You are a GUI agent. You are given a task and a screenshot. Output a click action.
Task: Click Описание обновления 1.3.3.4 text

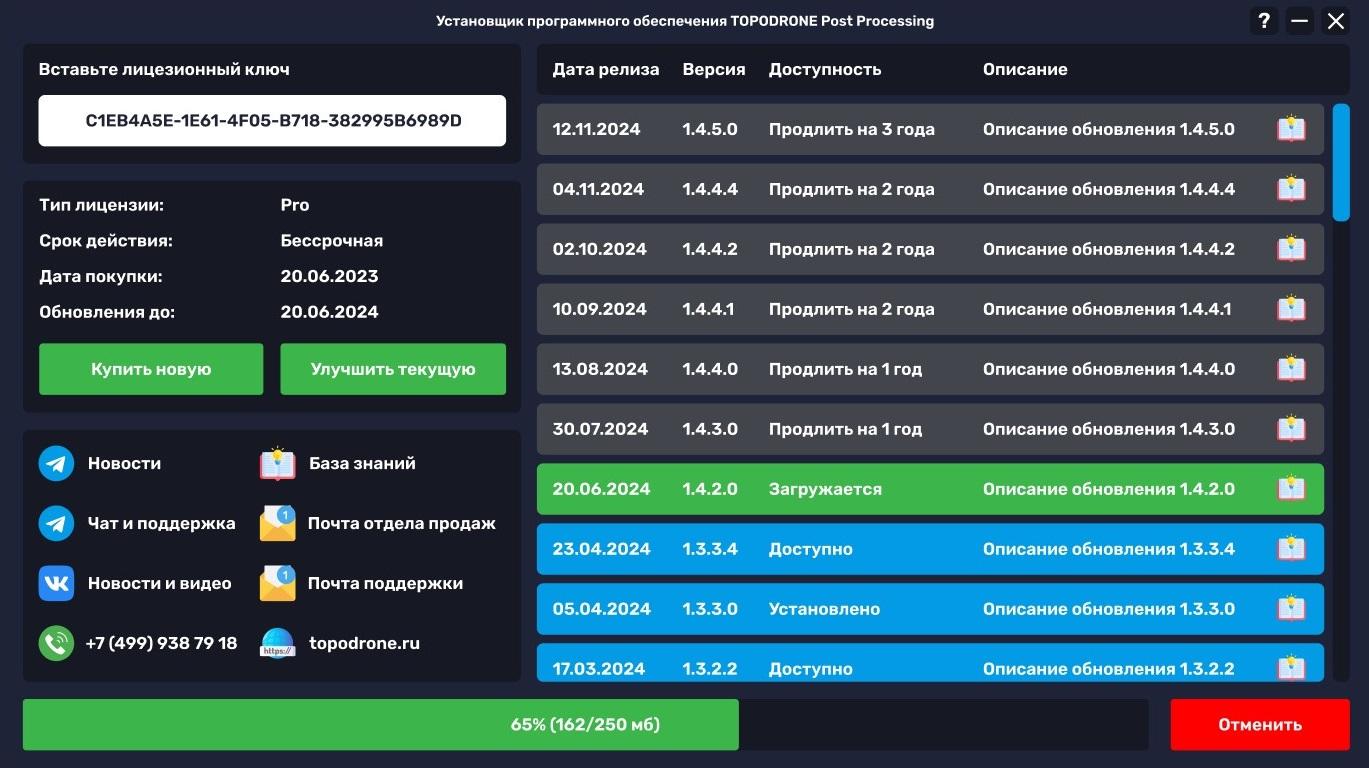[1108, 549]
